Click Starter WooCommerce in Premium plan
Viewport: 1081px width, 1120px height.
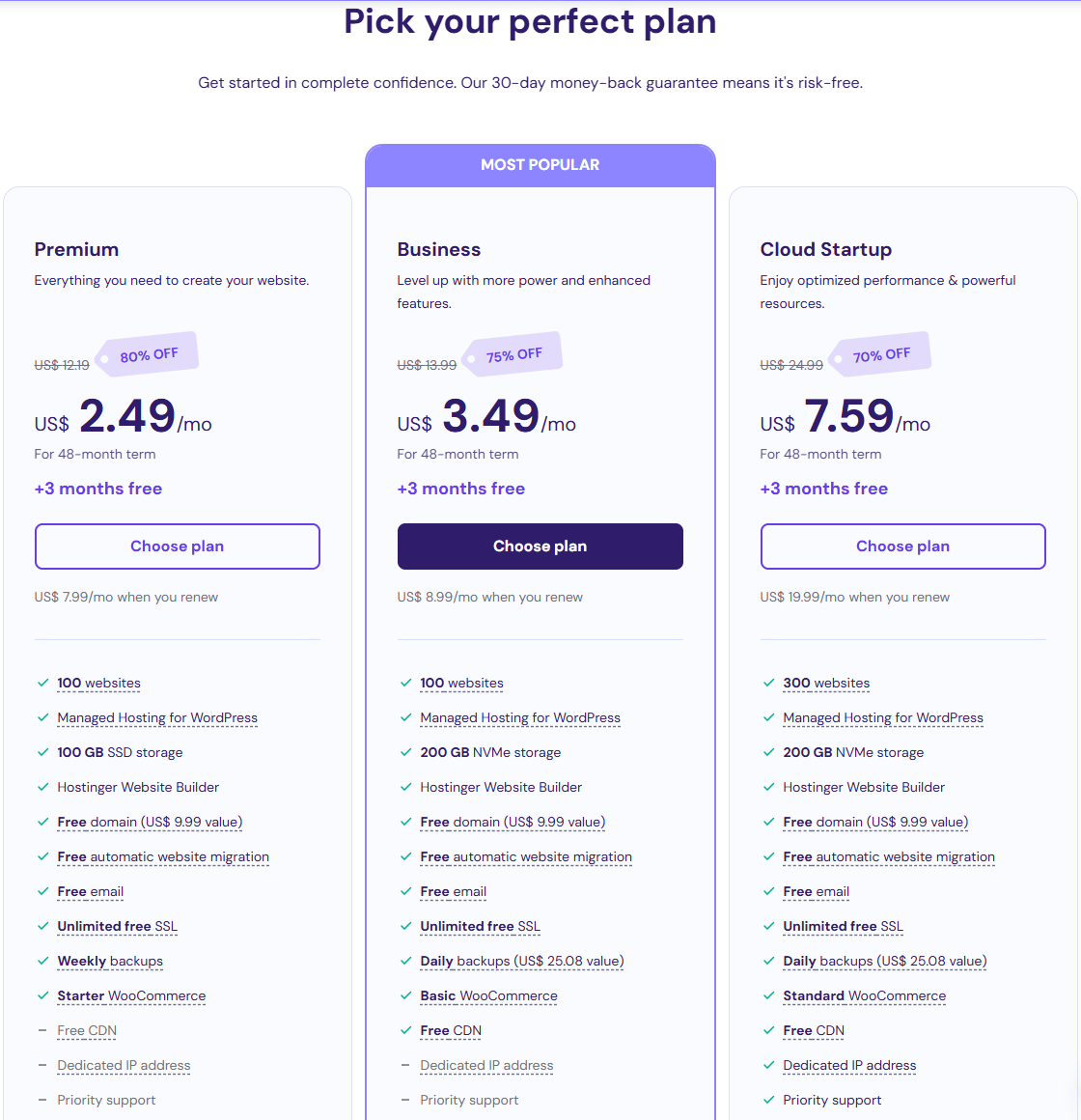pos(131,995)
